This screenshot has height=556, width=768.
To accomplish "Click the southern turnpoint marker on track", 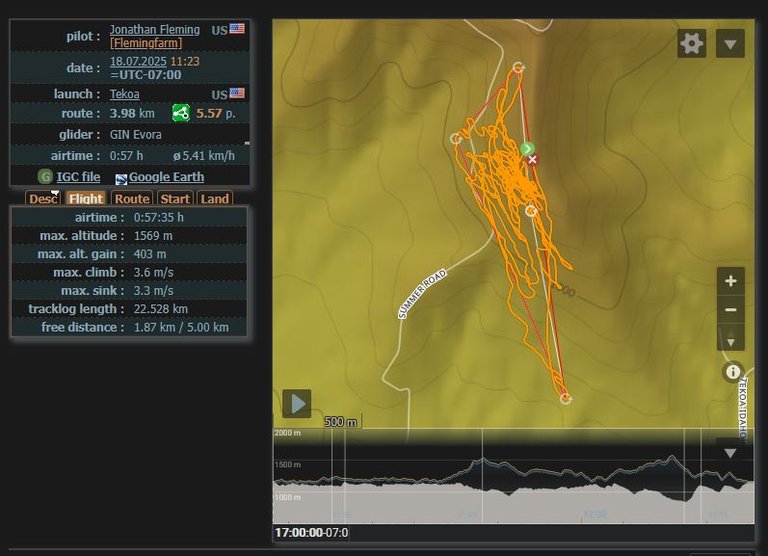I will (x=565, y=399).
